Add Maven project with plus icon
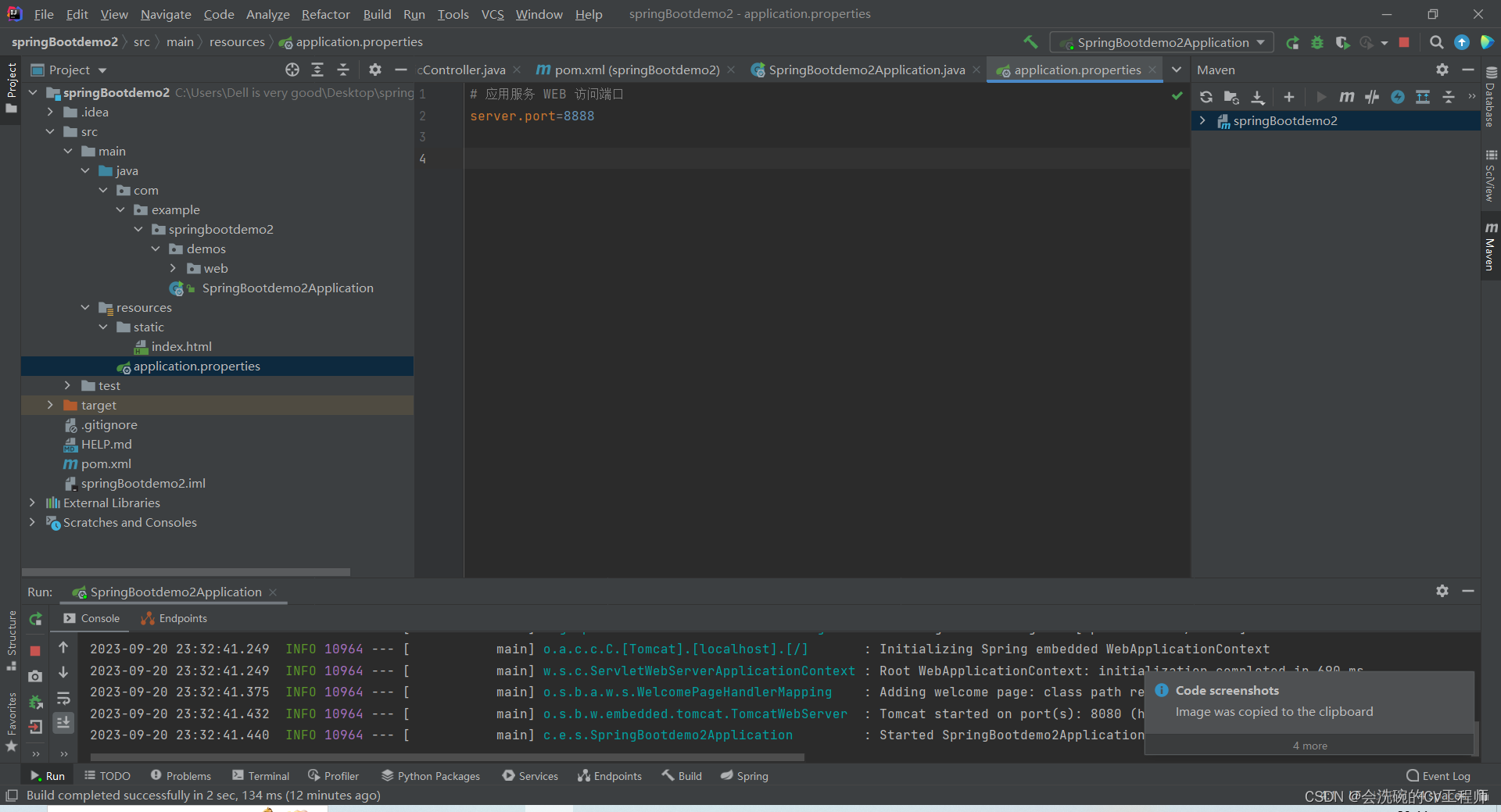The width and height of the screenshot is (1501, 812). [1289, 97]
